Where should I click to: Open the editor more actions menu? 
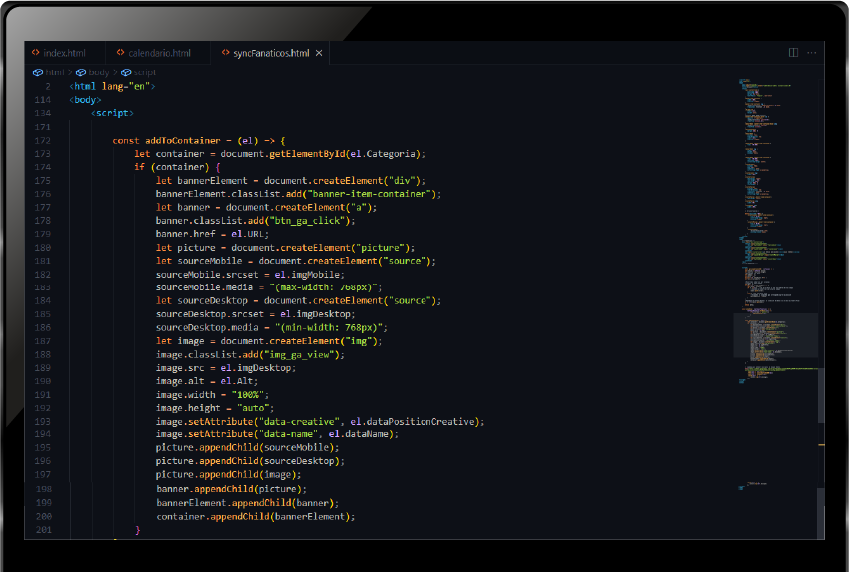812,53
